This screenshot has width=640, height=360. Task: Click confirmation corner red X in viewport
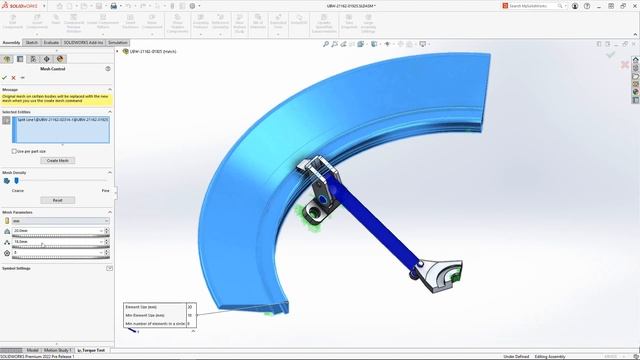tap(624, 64)
